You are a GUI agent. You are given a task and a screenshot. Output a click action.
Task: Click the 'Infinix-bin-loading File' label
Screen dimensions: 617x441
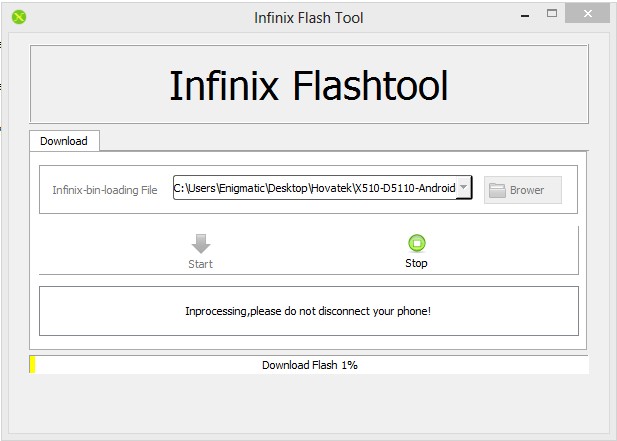click(105, 190)
